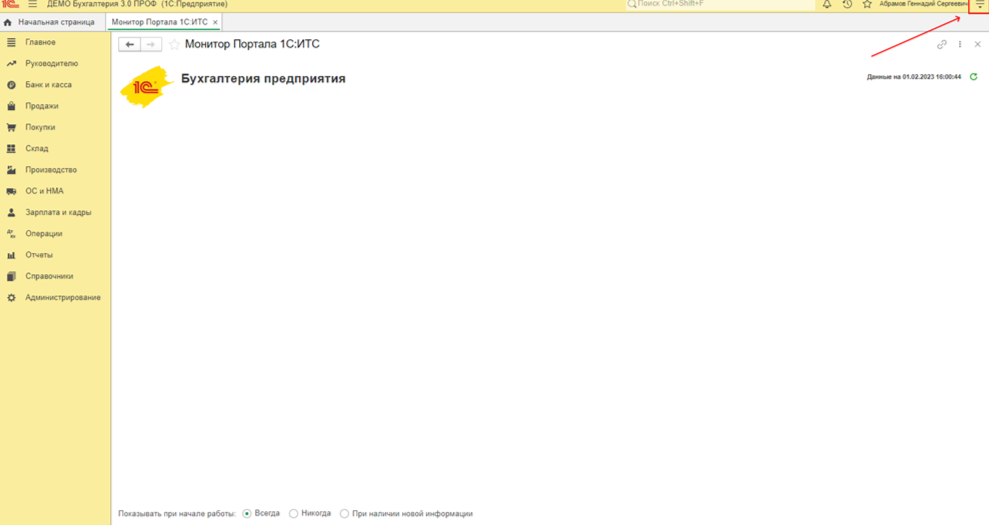Close the Монитор Портала 1С:ИТС tab

tap(215, 22)
